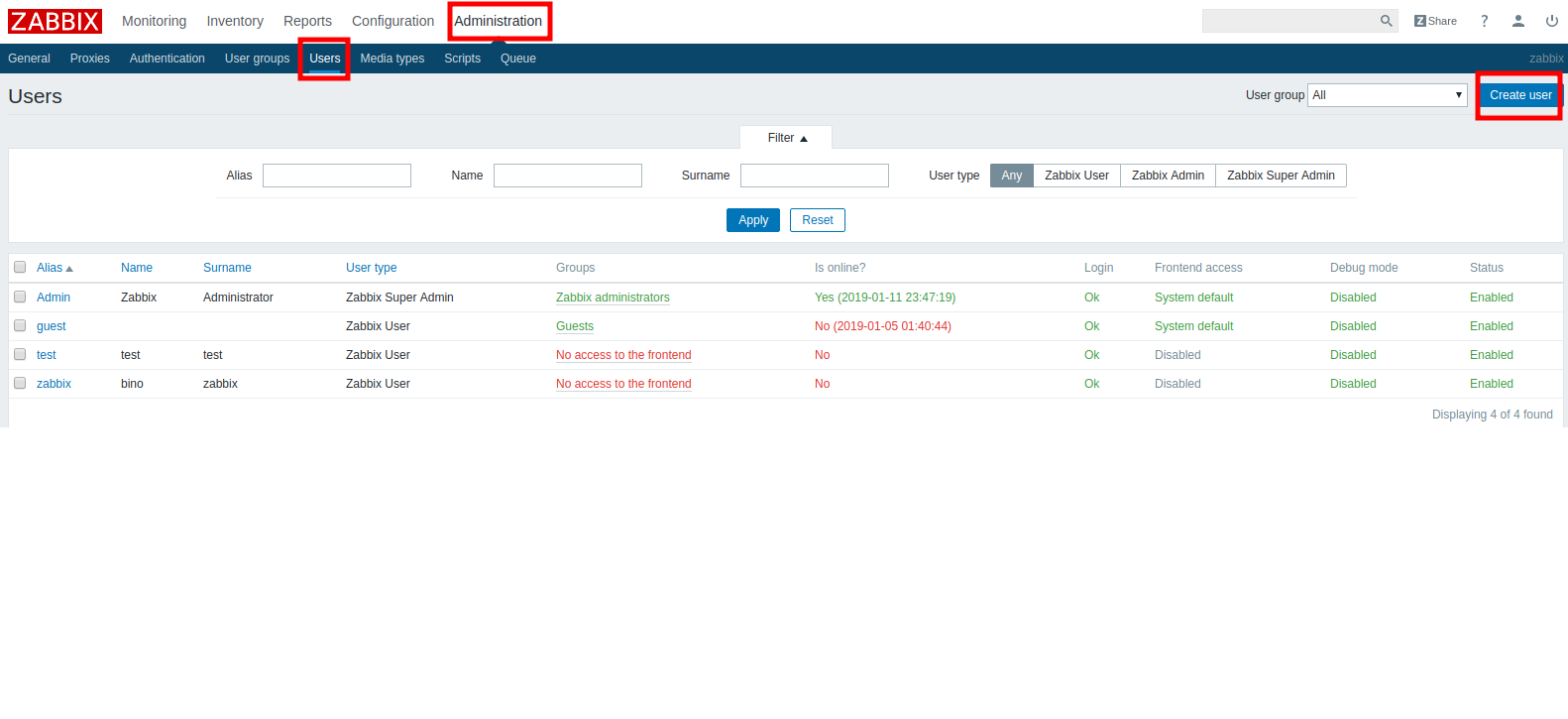Click the Zabbix logo
1568x719 pixels.
click(56, 21)
